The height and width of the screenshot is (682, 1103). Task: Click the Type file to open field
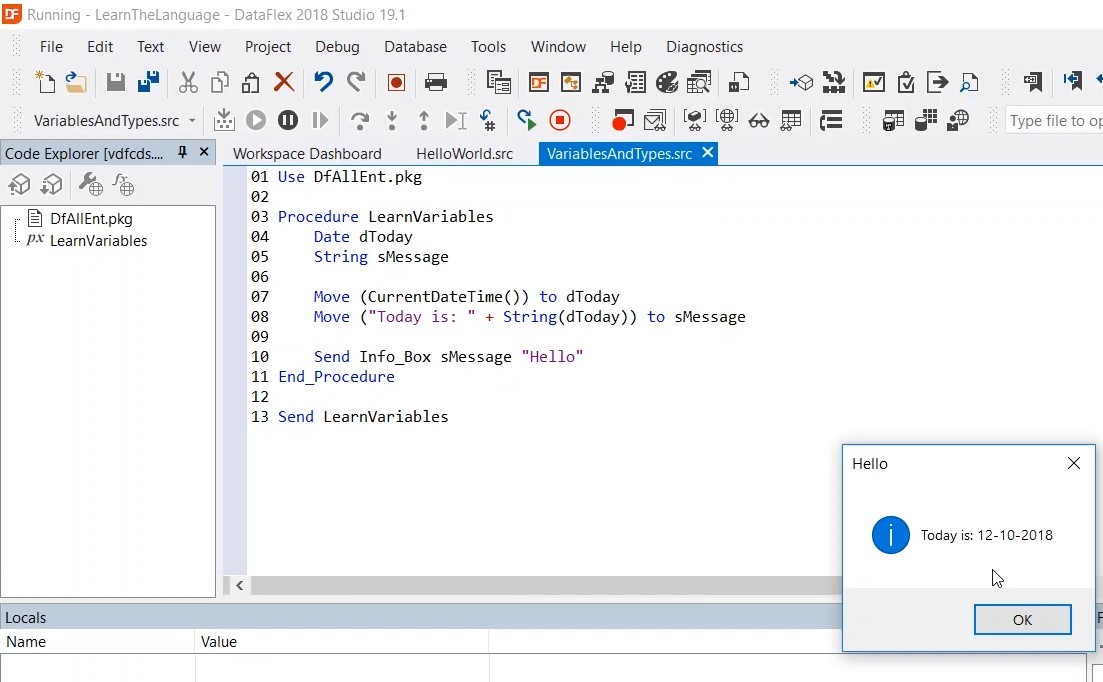(1053, 121)
